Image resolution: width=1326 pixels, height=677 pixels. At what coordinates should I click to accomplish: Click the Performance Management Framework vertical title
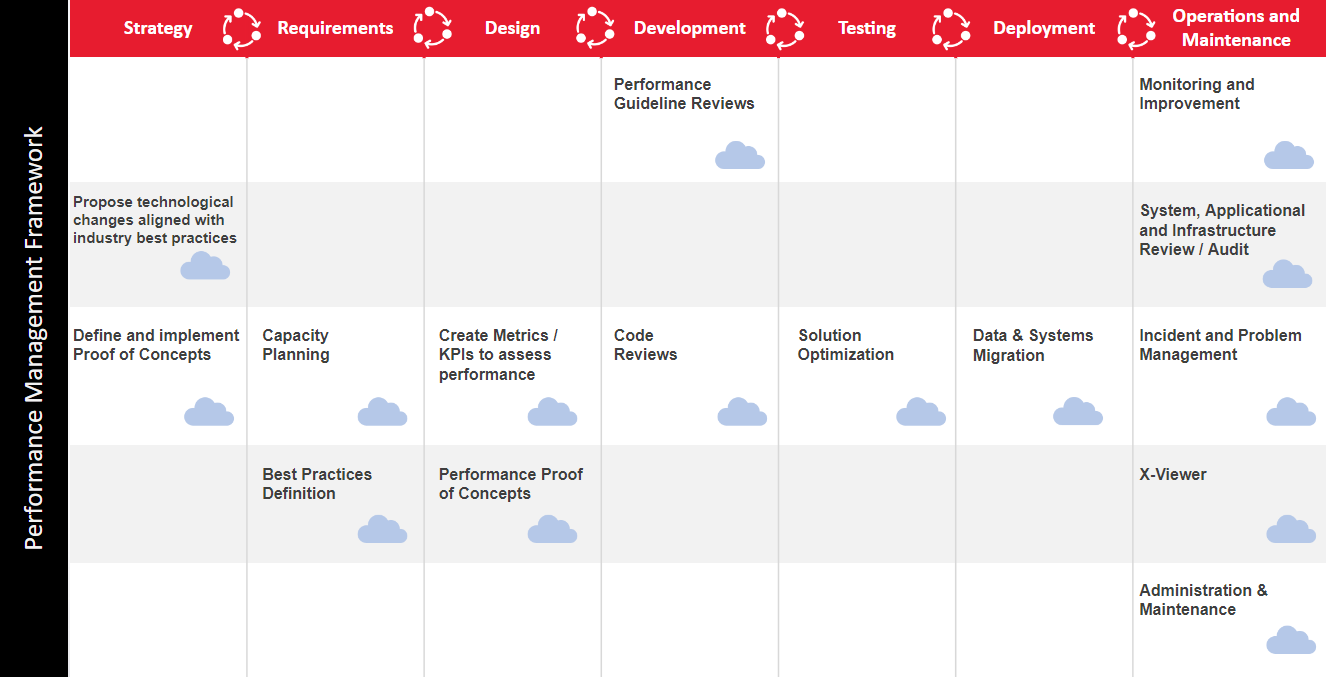click(x=34, y=338)
